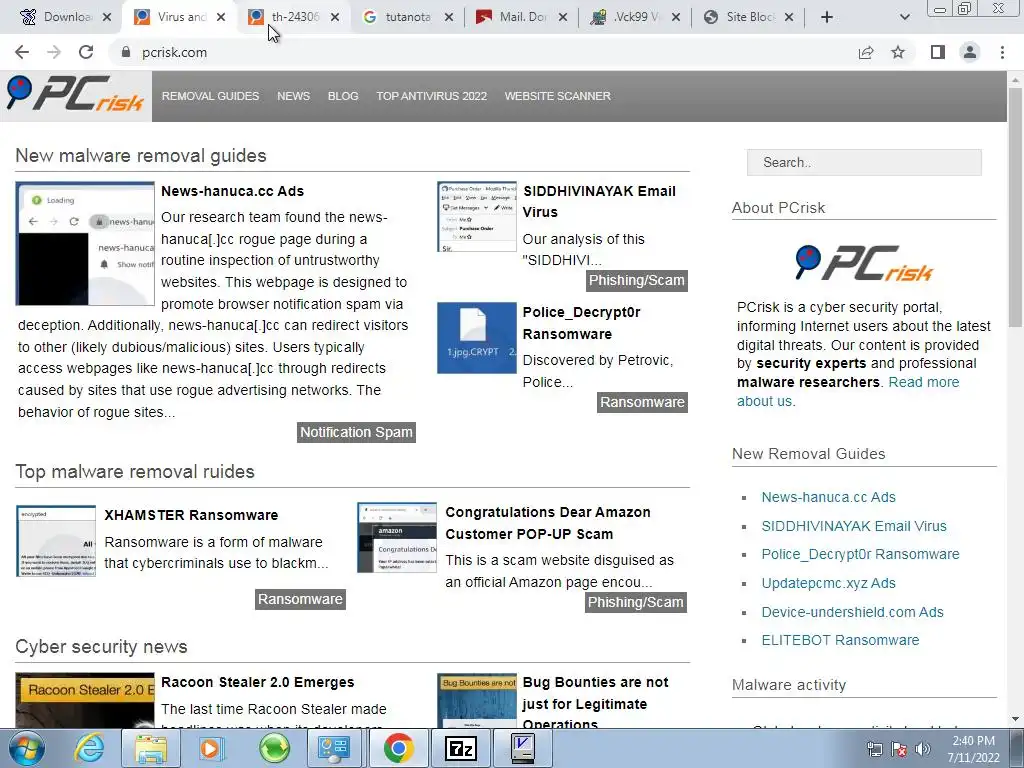Close the Site Block tab

pos(789,17)
